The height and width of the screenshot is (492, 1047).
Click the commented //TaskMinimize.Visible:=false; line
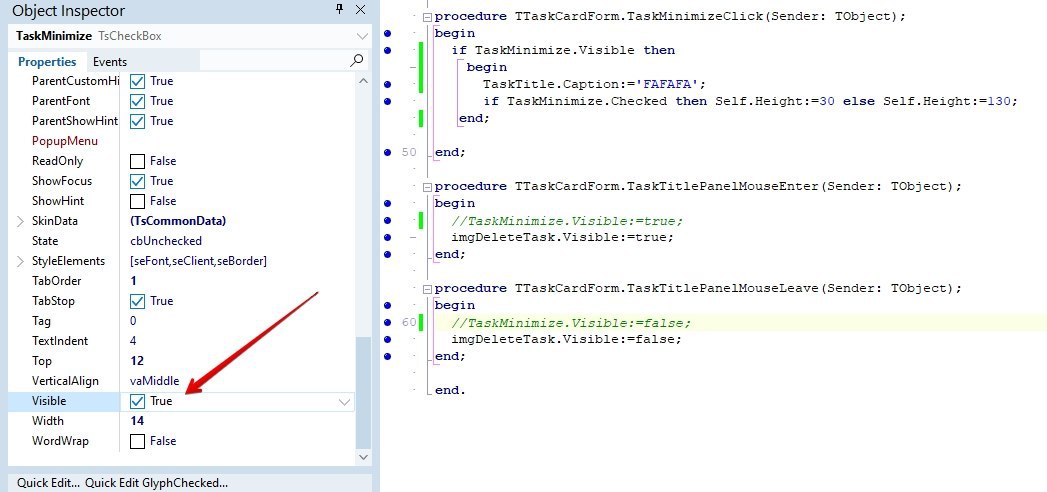(x=571, y=322)
